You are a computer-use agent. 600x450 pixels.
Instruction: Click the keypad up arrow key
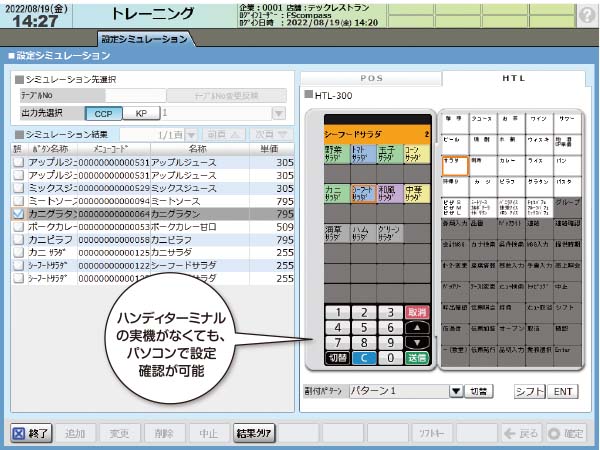(417, 326)
